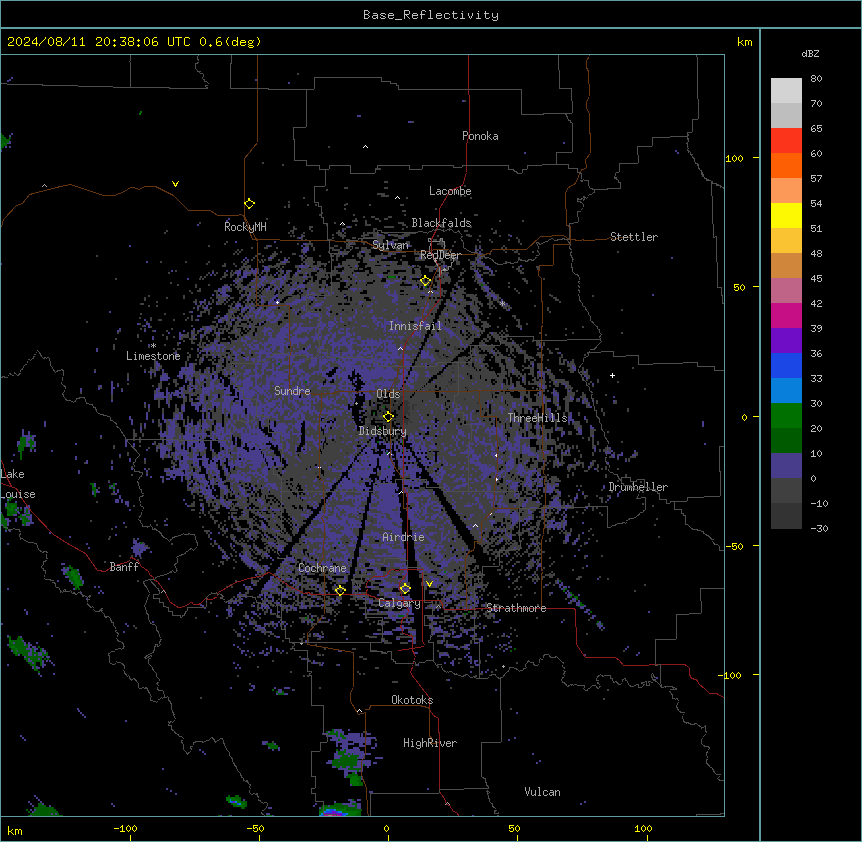Click the Ponoka city label
The width and height of the screenshot is (862, 842).
click(x=480, y=136)
